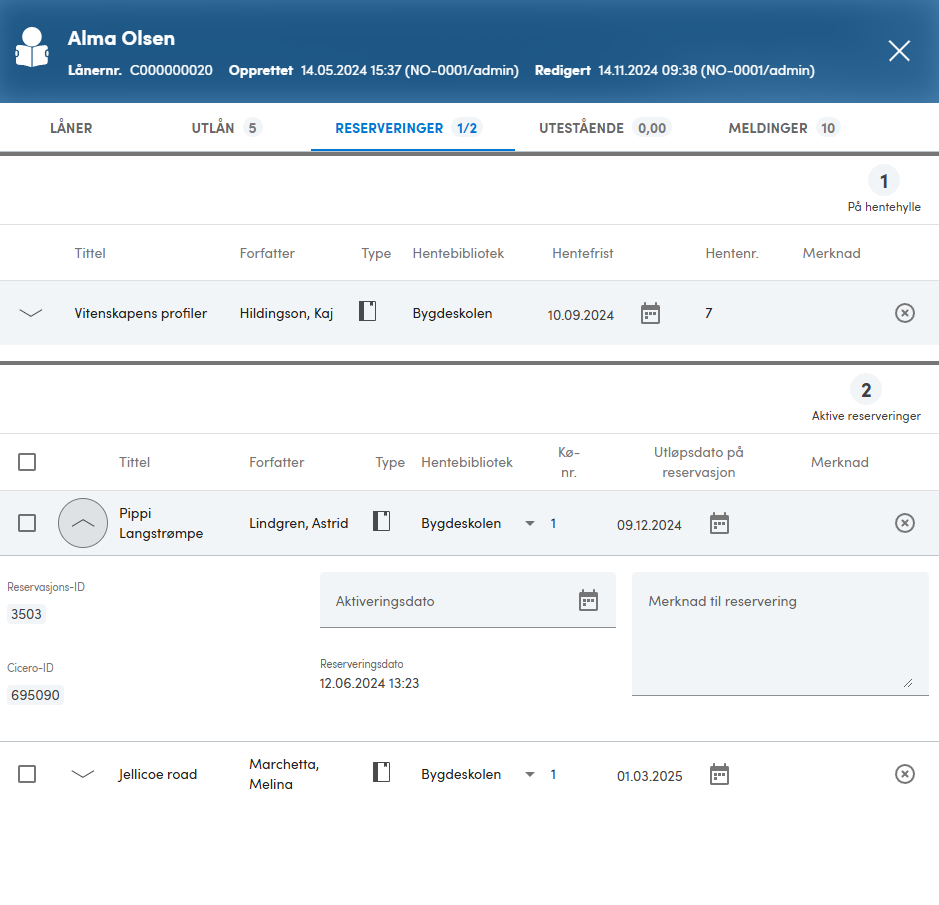939x905 pixels.
Task: Click the Merknad til reservering text area
Action: pos(780,634)
